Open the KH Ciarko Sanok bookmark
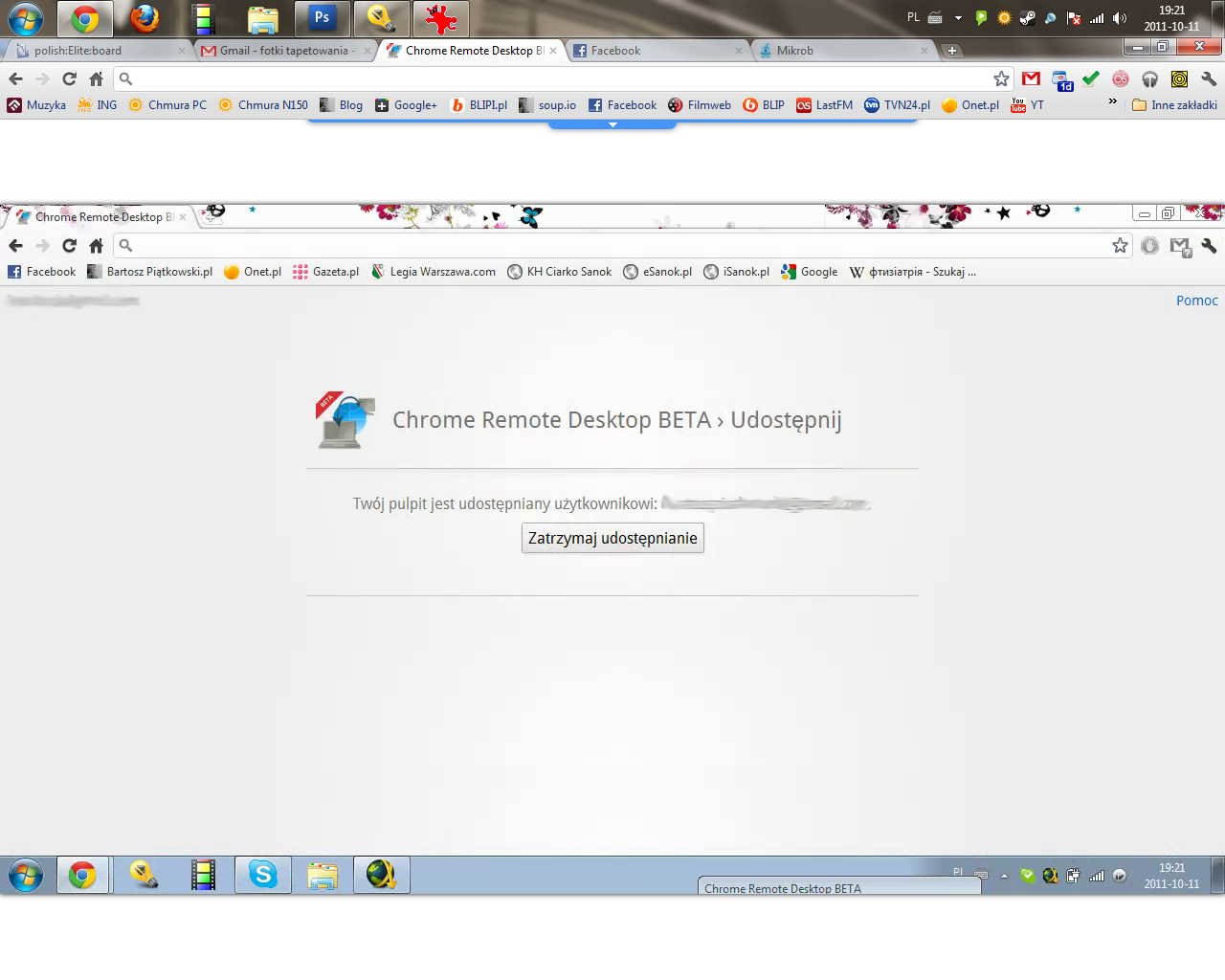Screen dimensions: 1225x980 [560, 272]
